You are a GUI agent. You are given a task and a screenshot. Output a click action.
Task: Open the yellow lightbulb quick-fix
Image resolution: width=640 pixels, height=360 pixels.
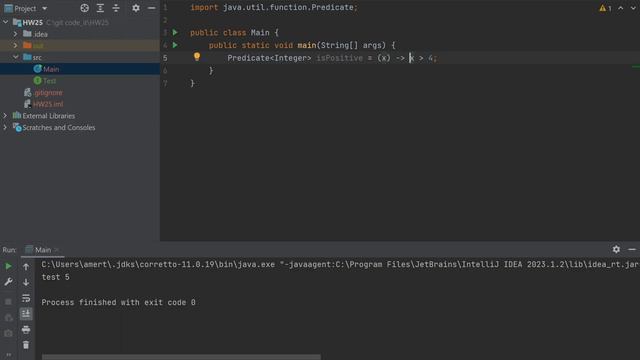(197, 57)
